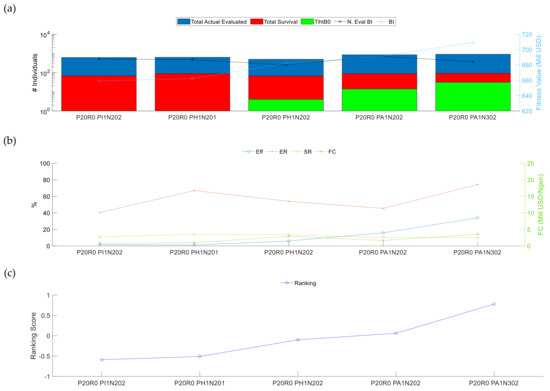
Task: Click the red bar segment for P20R0 PI1N202
Action: tap(99, 93)
